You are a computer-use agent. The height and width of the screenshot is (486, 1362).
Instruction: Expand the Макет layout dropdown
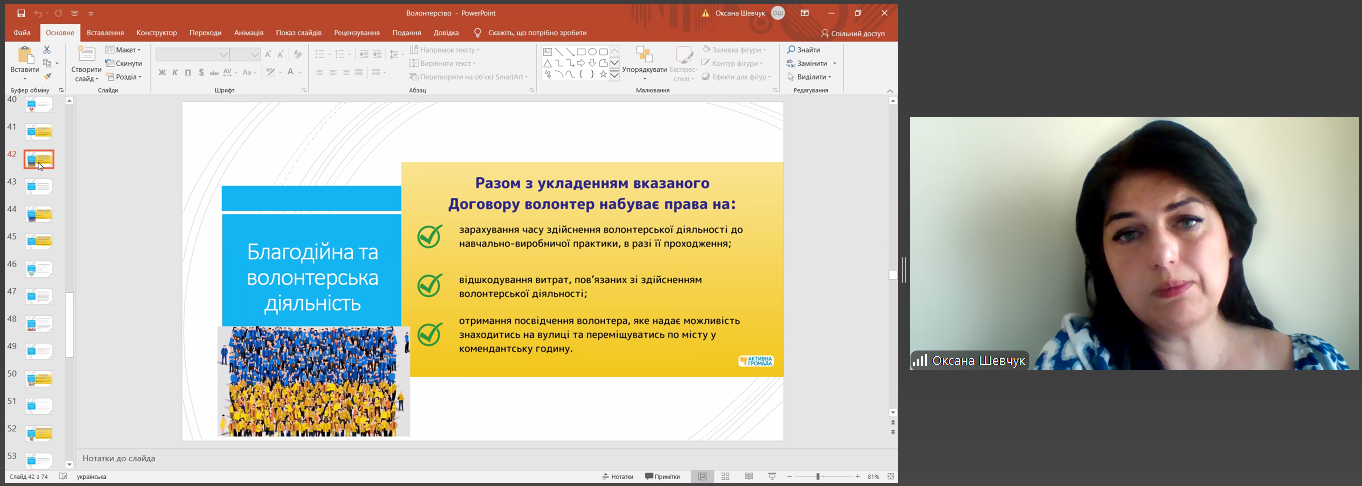pyautogui.click(x=123, y=50)
